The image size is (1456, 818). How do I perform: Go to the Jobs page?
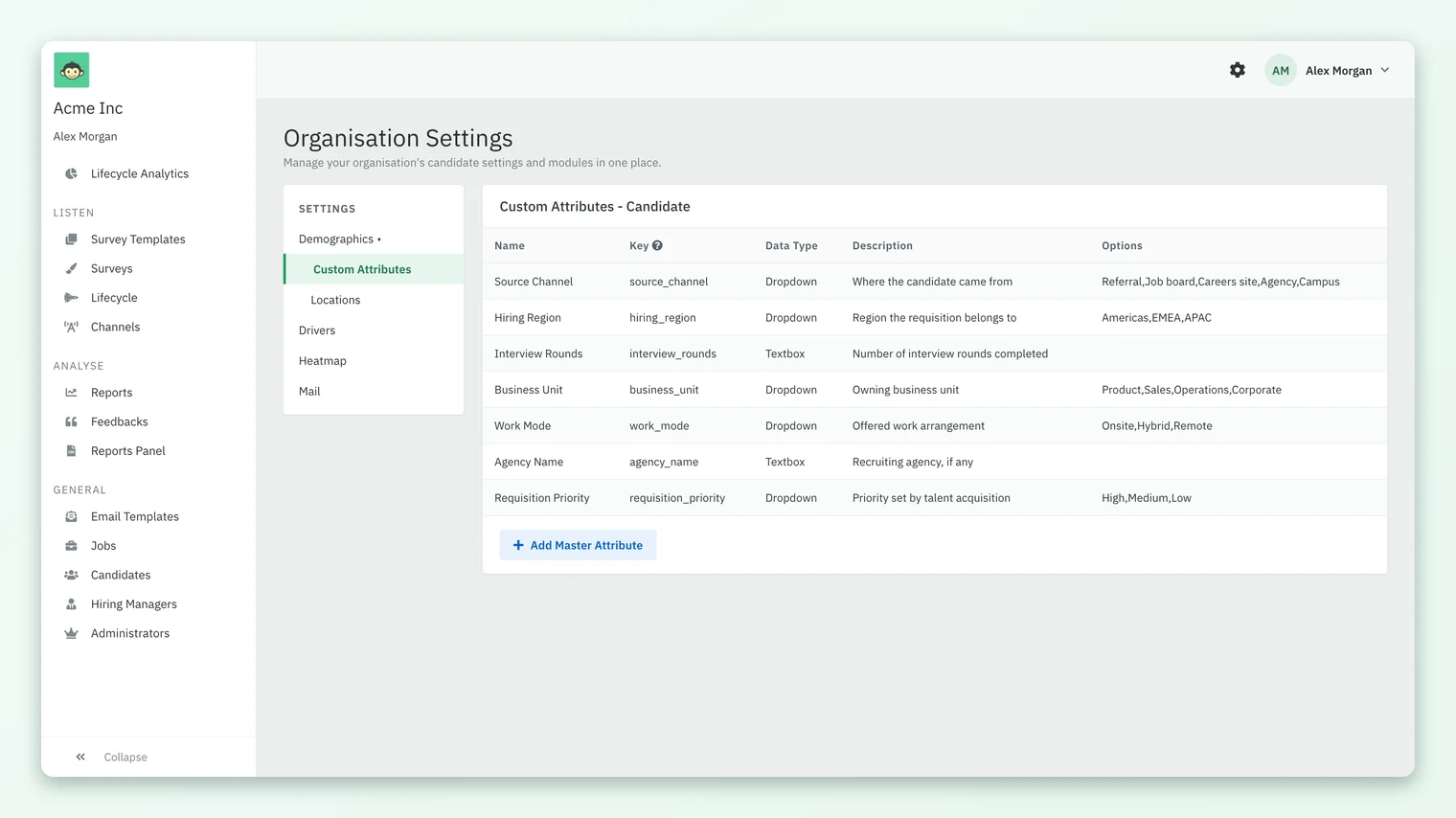[x=103, y=546]
